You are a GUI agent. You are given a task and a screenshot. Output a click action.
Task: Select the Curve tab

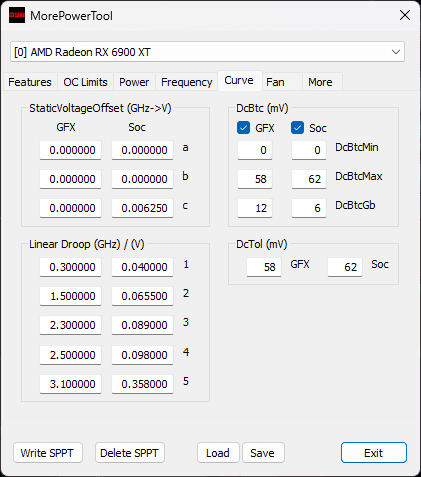point(239,81)
